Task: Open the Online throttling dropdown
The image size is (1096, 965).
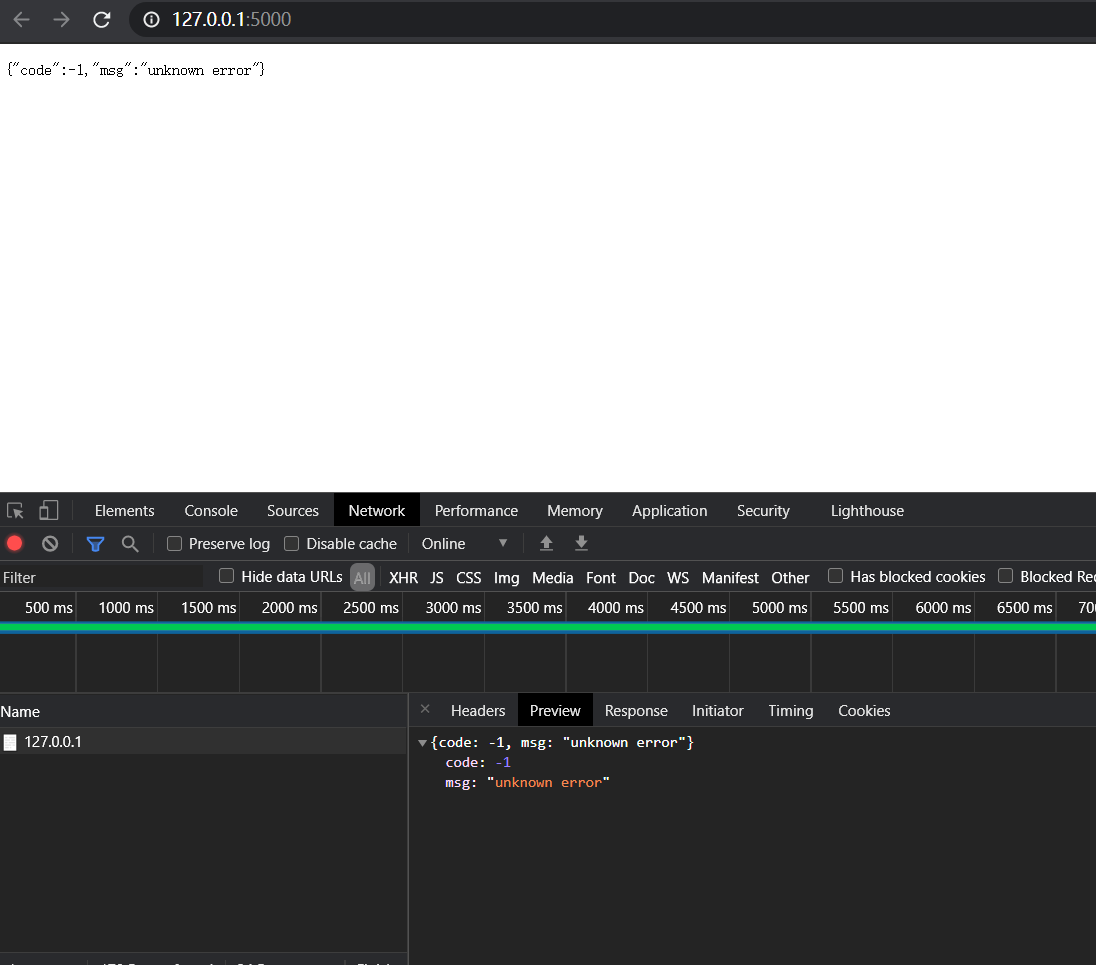Action: [x=465, y=543]
